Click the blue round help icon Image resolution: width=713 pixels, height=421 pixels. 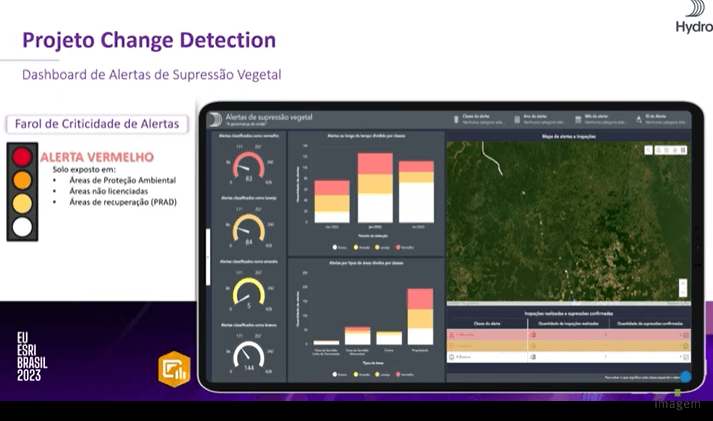684,378
